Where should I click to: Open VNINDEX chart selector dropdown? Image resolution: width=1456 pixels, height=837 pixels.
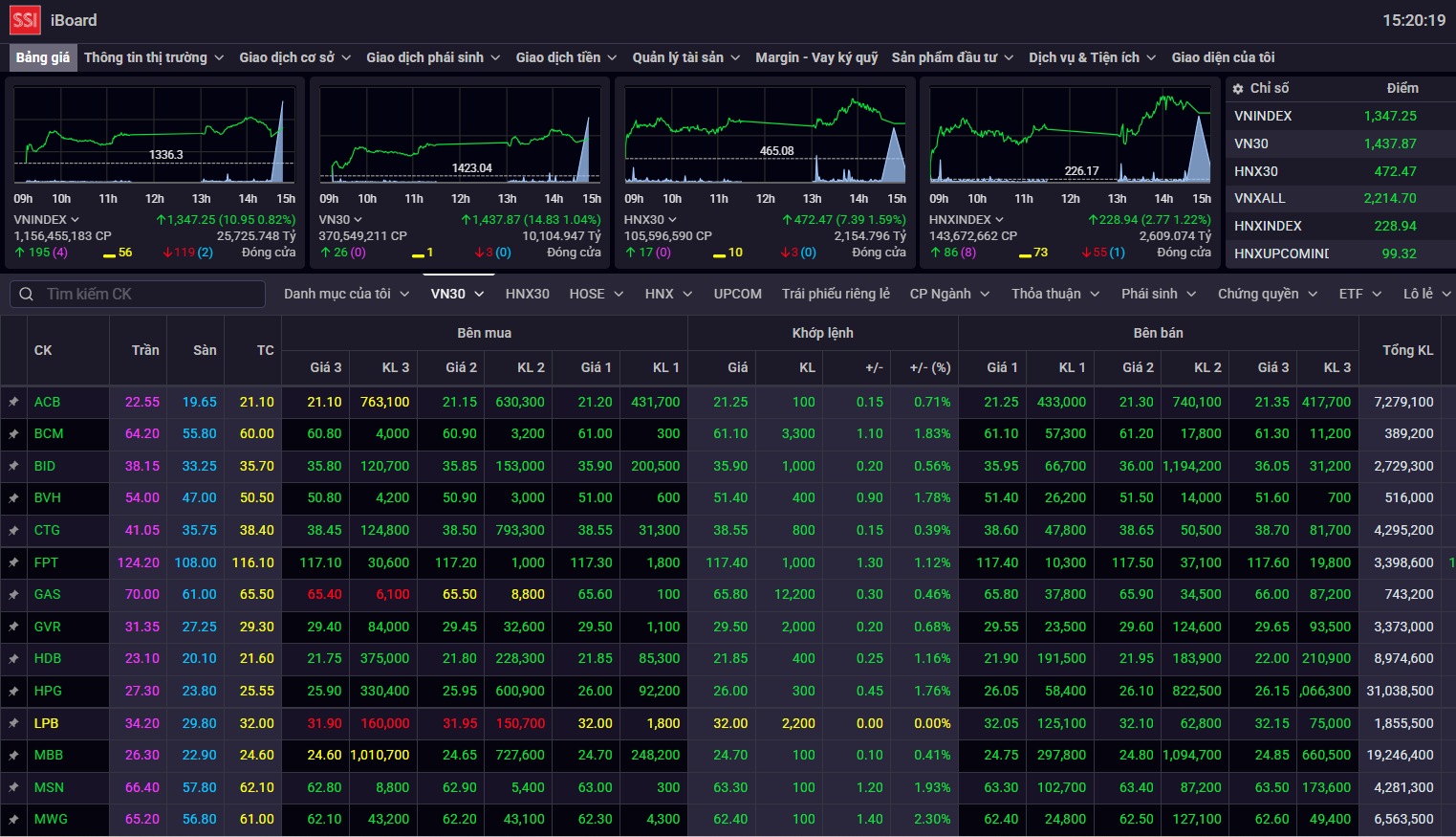[47, 220]
